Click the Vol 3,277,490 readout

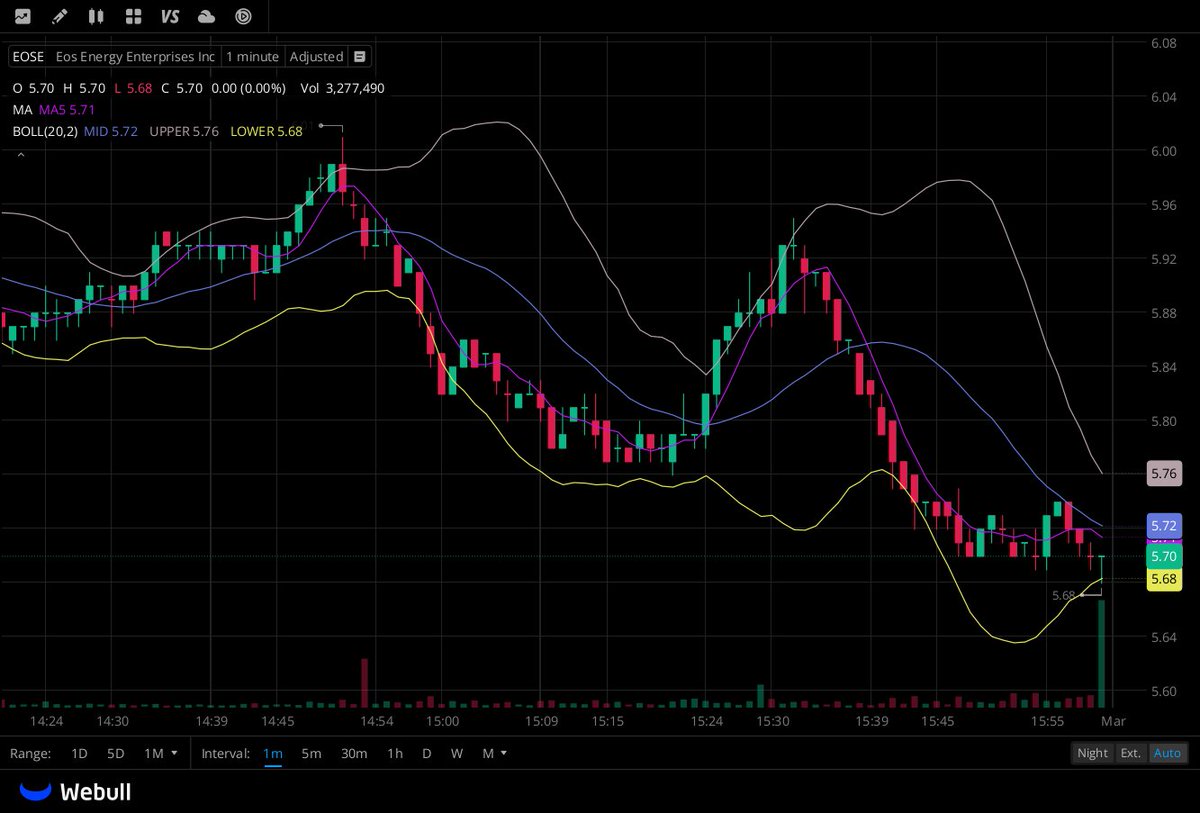click(342, 88)
